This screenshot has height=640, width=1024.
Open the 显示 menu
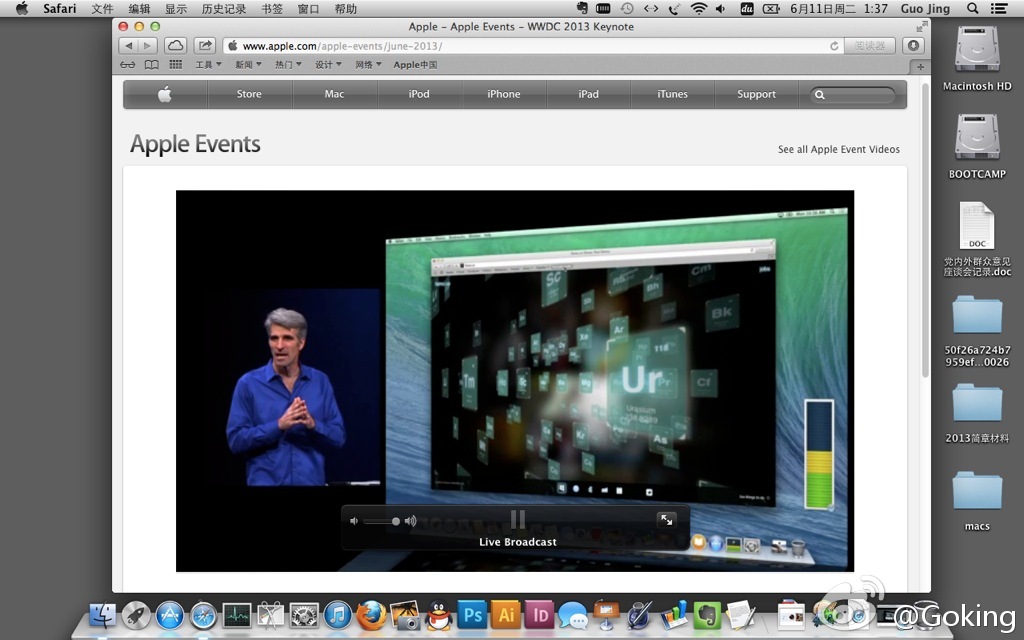tap(176, 8)
